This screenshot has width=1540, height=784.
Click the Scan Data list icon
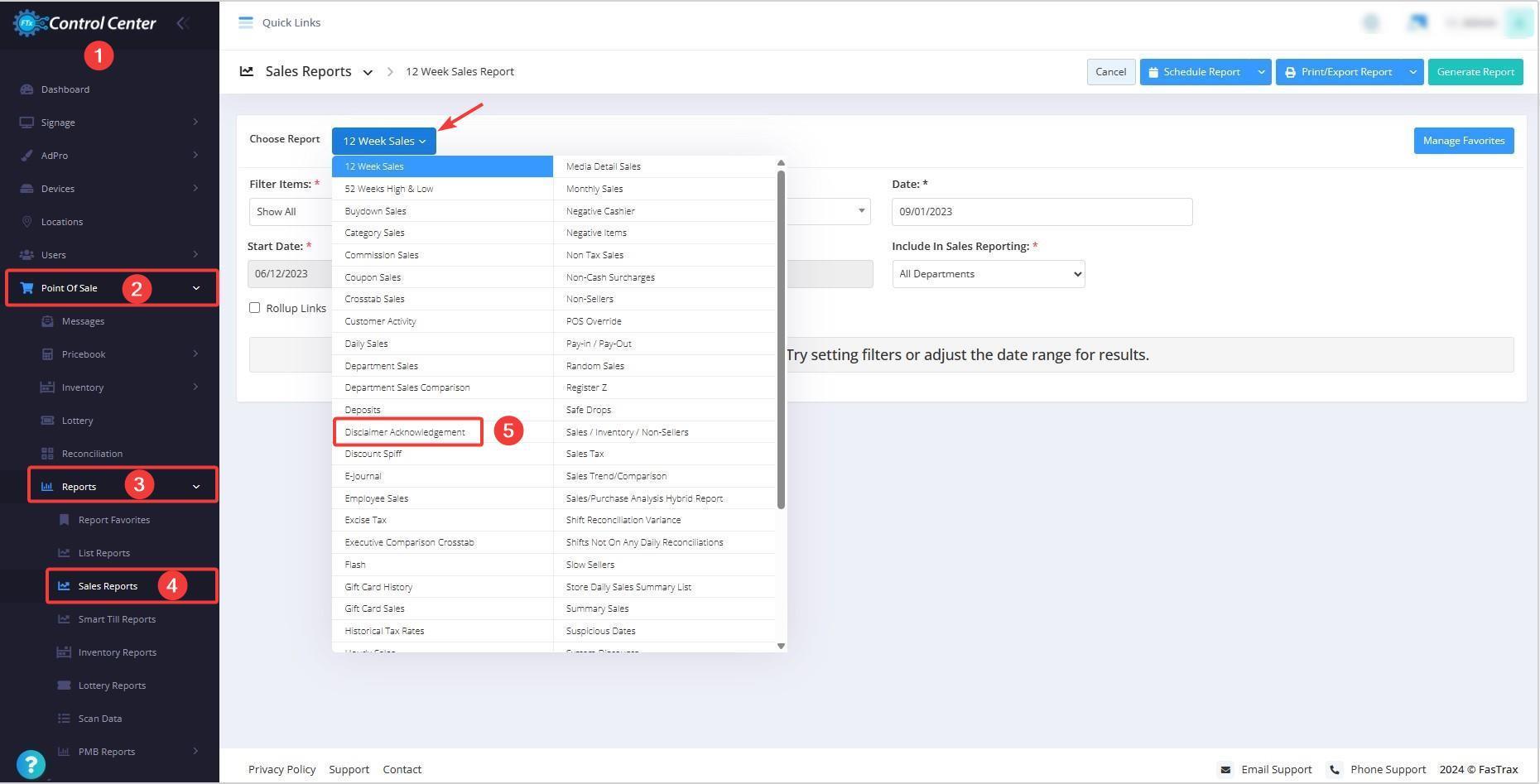point(64,719)
